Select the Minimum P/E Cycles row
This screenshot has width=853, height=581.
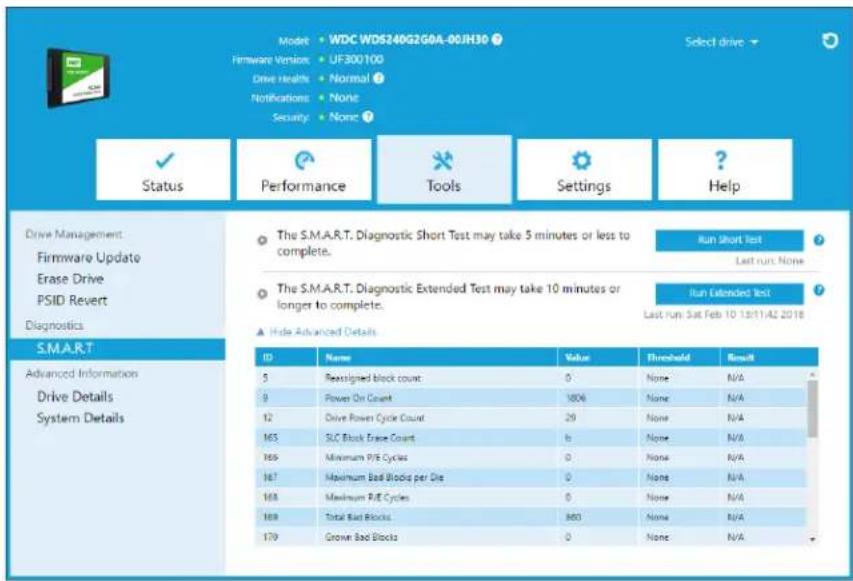point(531,458)
